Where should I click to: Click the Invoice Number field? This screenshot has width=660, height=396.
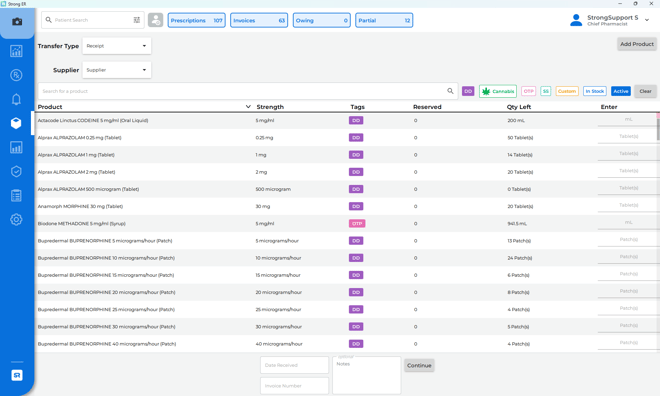(x=294, y=385)
